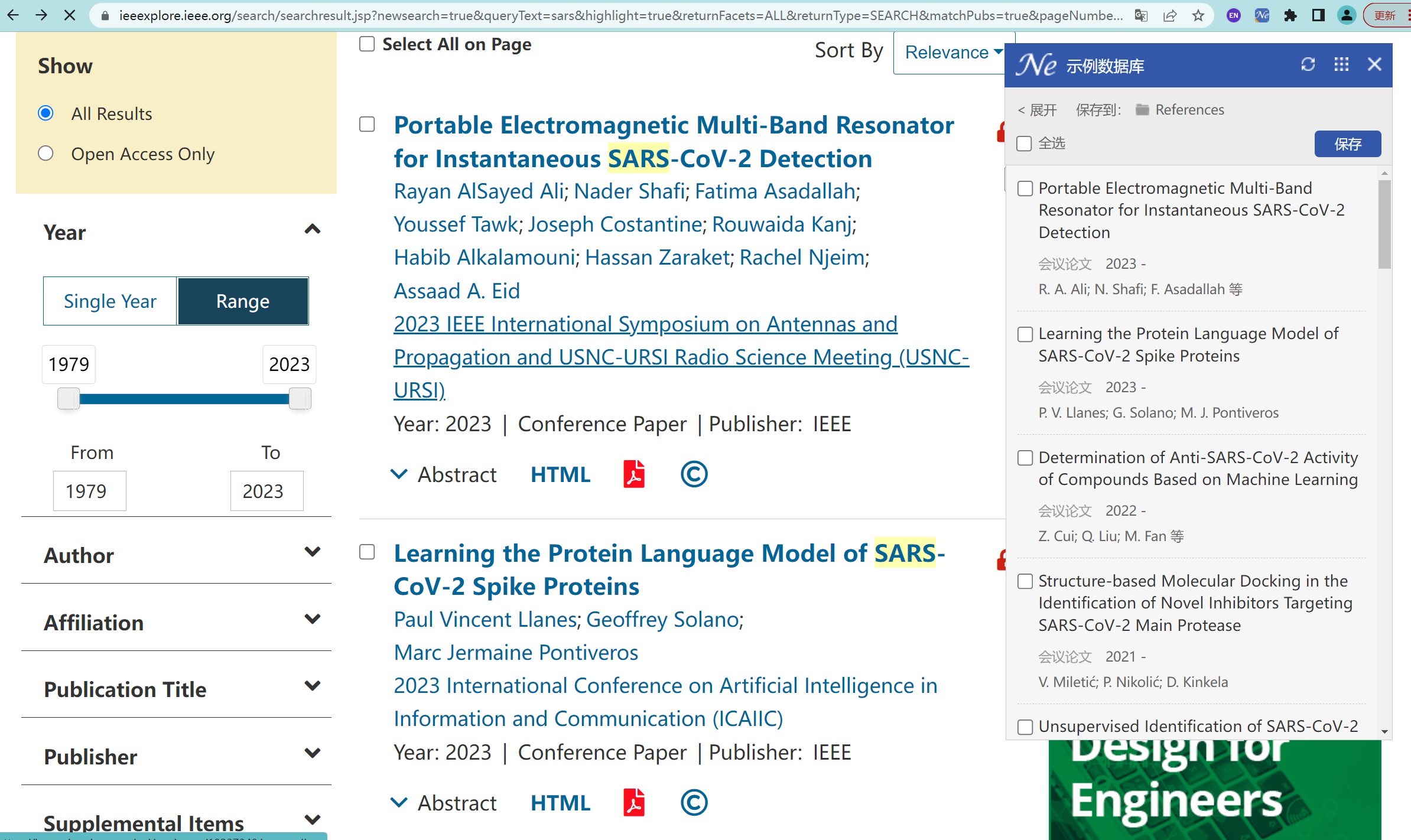Collapse the Year filter section

312,229
